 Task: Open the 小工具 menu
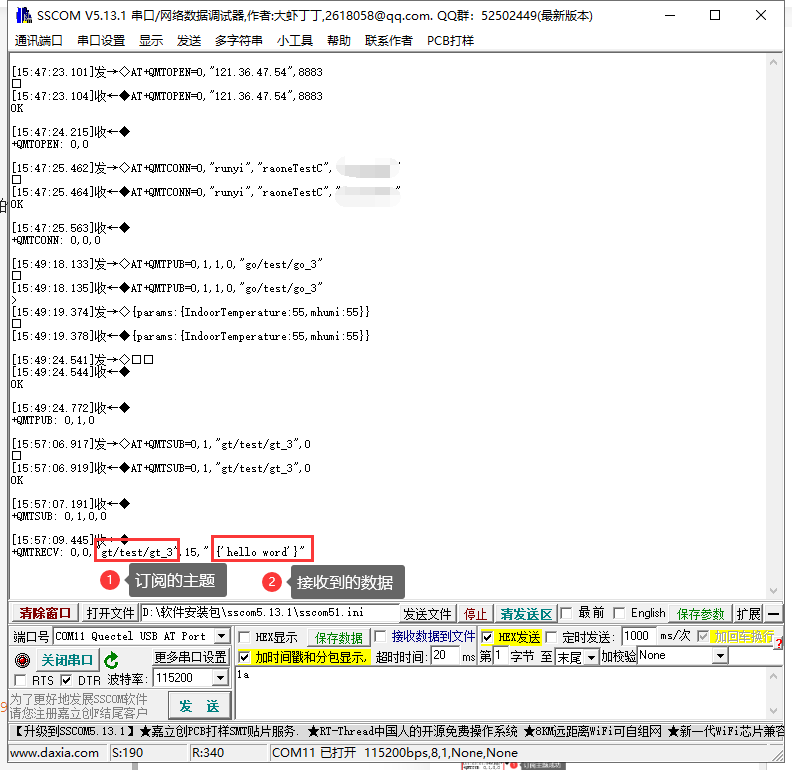point(295,40)
